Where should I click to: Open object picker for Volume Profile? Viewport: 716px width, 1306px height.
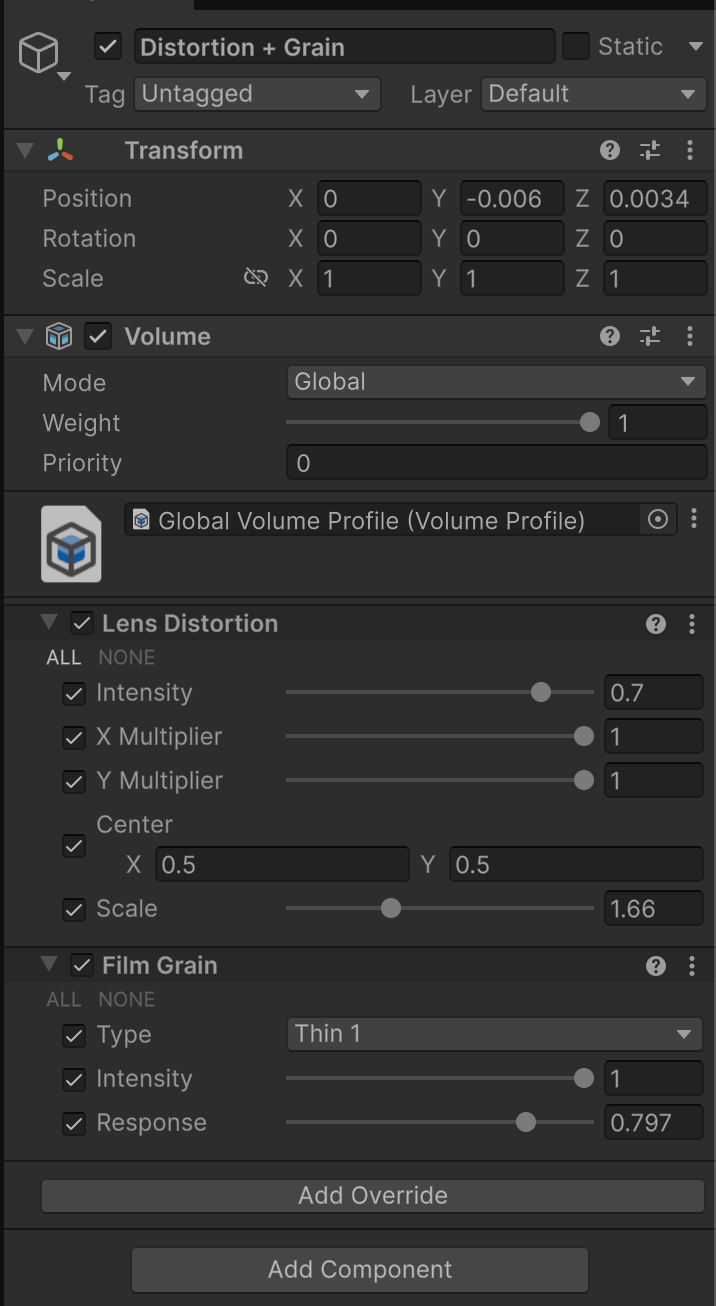point(658,519)
